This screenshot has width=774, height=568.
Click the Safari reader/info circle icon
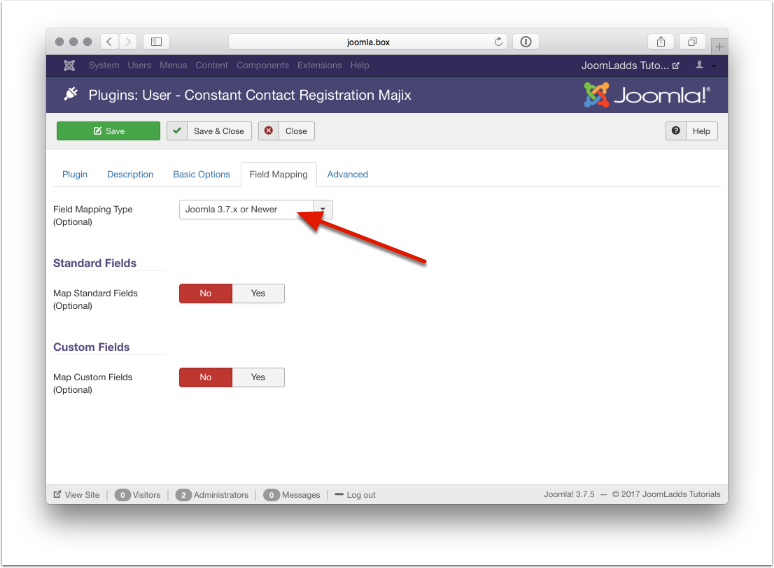tap(526, 41)
